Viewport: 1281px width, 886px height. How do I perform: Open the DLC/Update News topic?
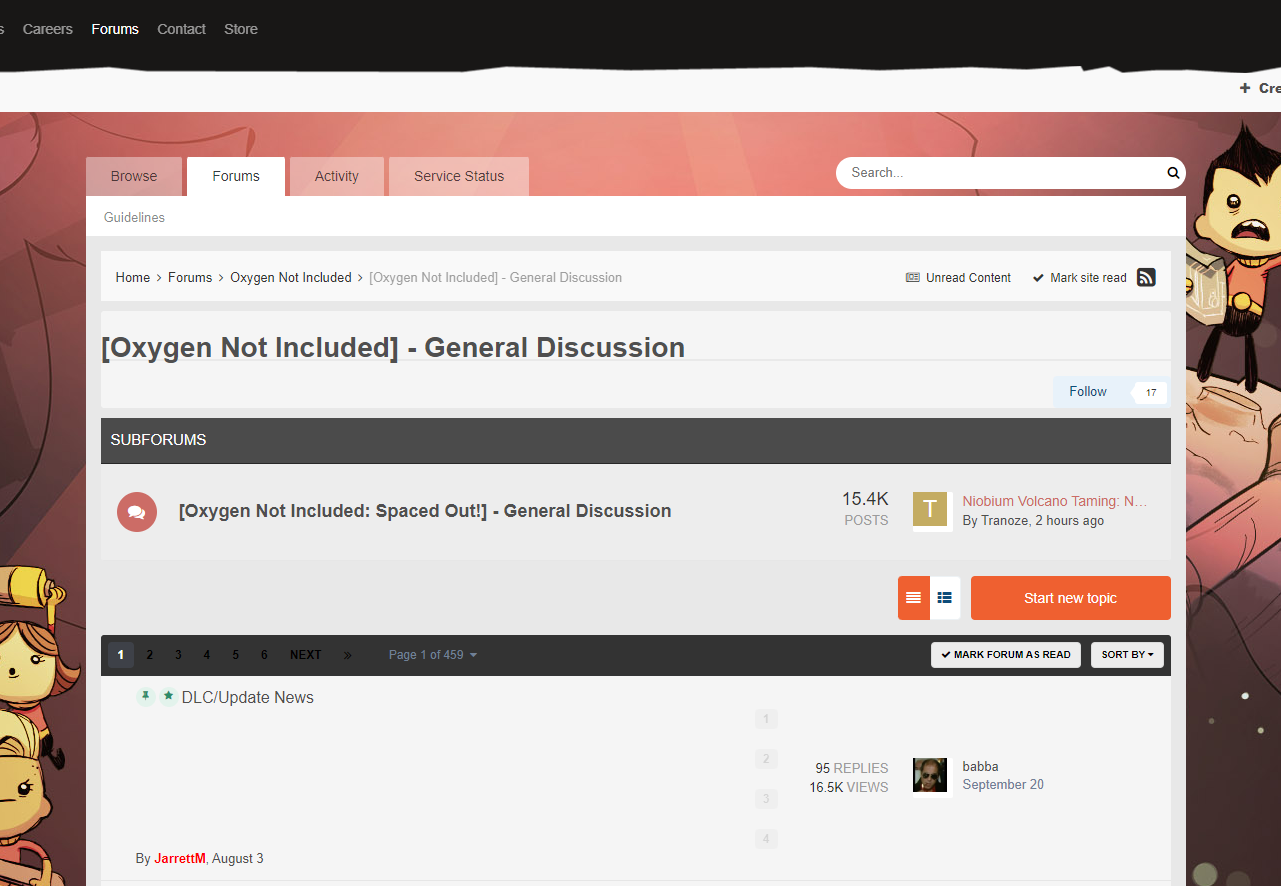(x=248, y=698)
